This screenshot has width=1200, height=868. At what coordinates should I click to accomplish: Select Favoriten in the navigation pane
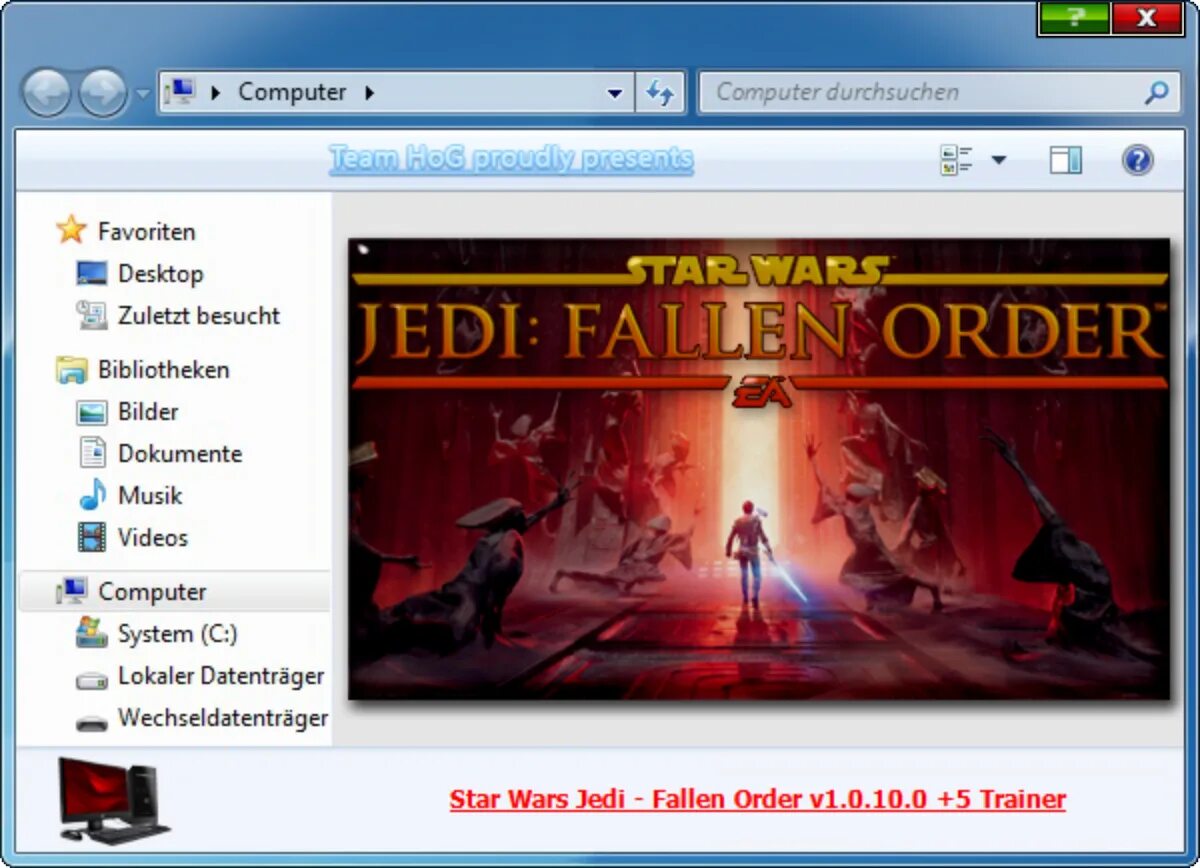tap(146, 231)
